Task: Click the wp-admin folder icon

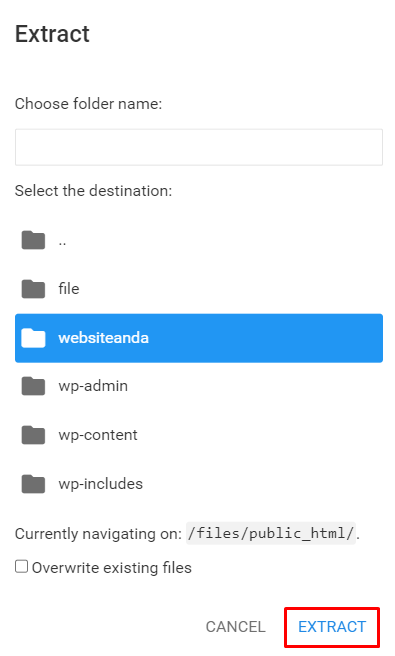Action: click(x=33, y=386)
